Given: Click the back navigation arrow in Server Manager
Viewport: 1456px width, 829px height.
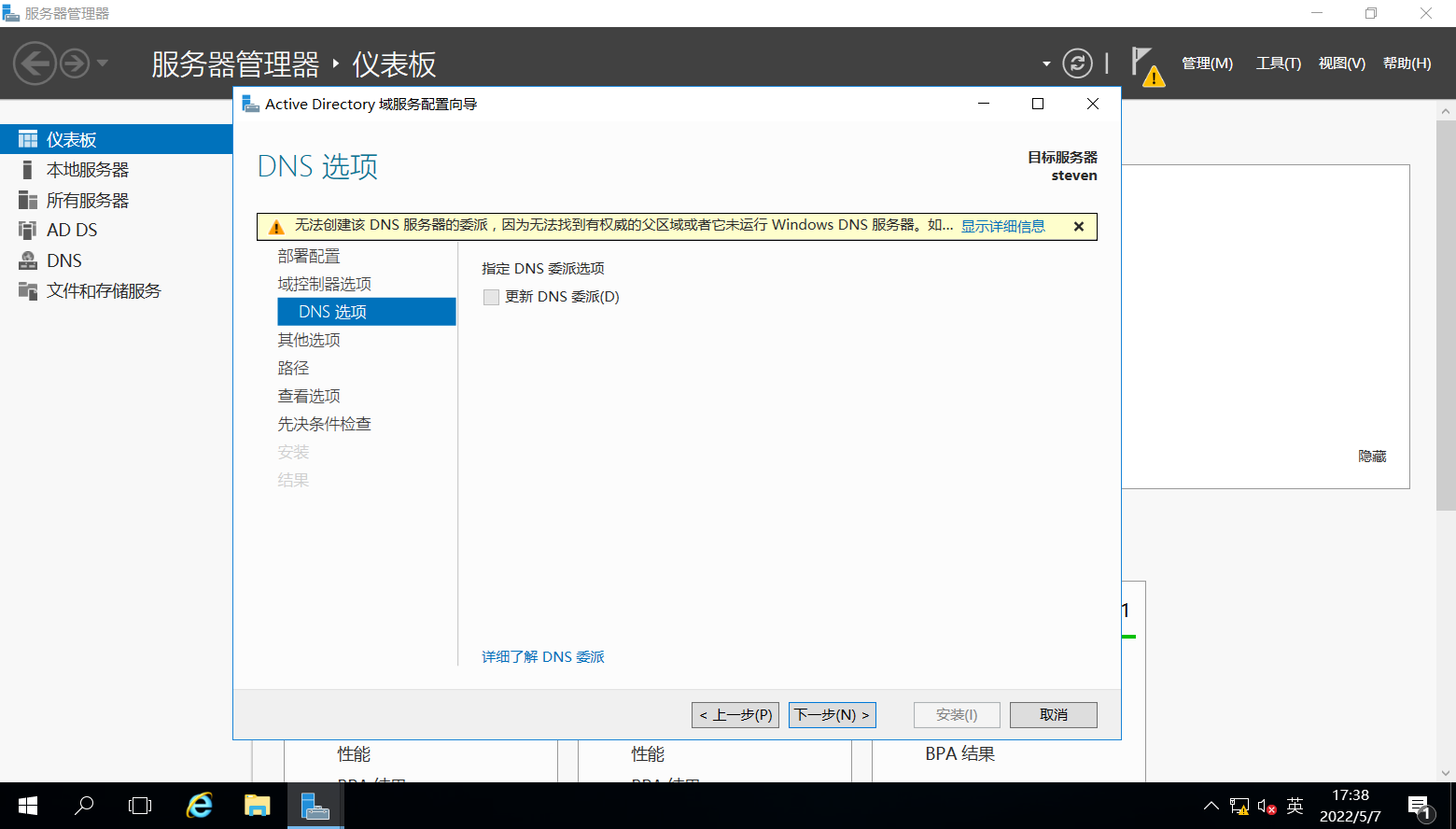Looking at the screenshot, I should tap(35, 63).
